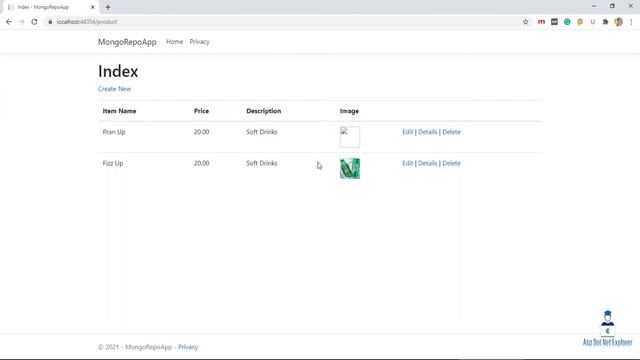Viewport: 640px width, 360px height.
Task: Select 'Soft Drinks' description in Fizz Up row
Action: click(x=262, y=163)
